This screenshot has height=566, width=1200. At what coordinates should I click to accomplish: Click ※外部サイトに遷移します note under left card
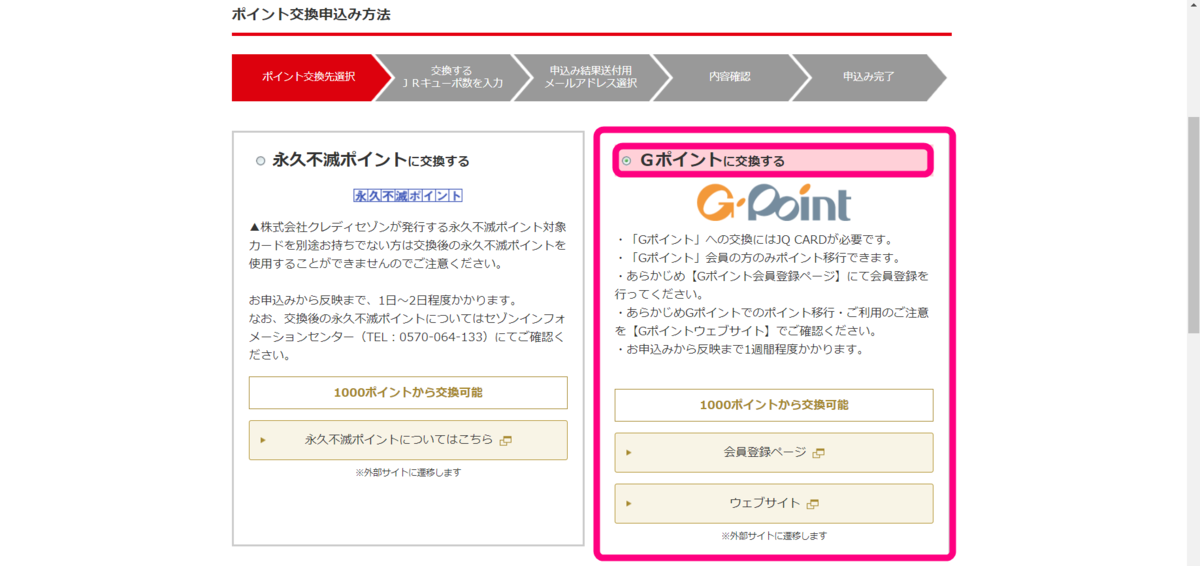tap(408, 473)
